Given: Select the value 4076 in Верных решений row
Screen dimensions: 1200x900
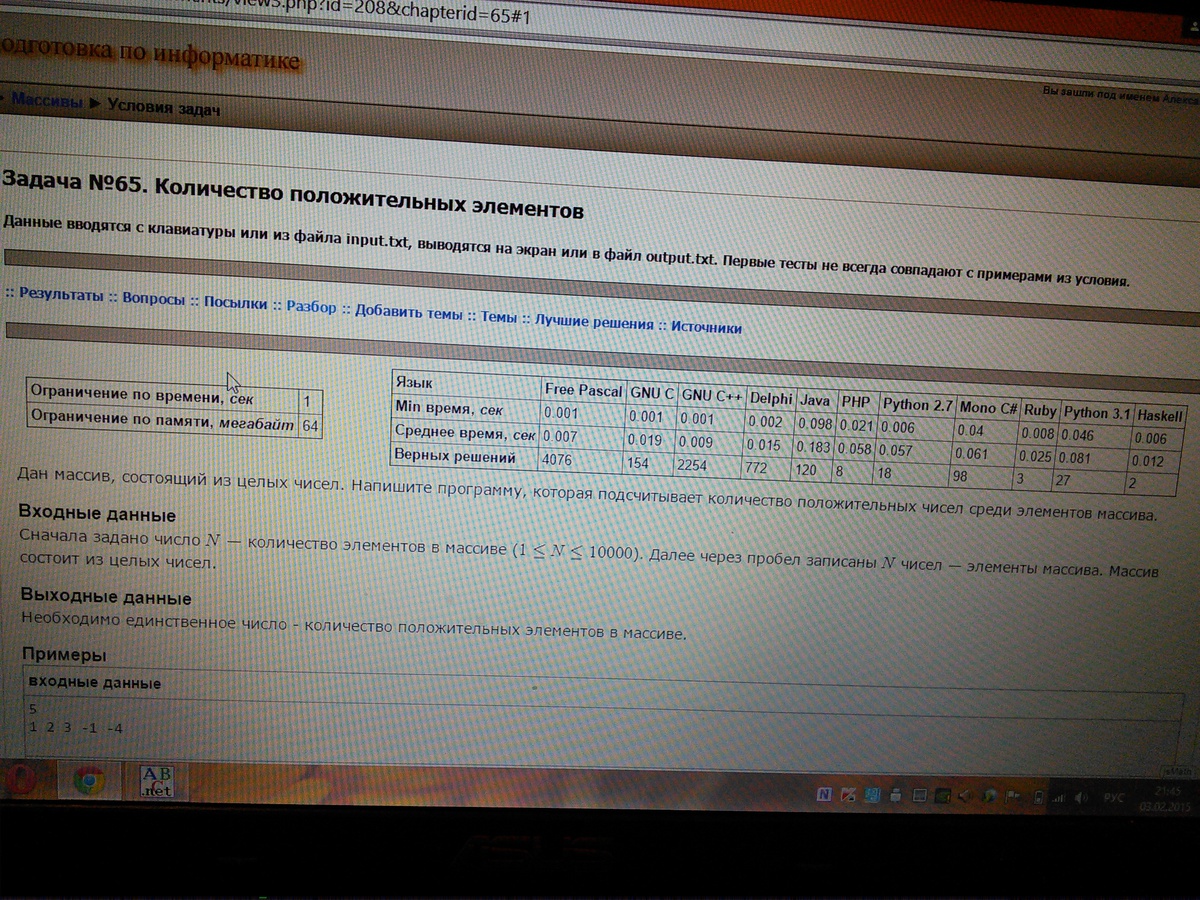Looking at the screenshot, I should tap(559, 461).
